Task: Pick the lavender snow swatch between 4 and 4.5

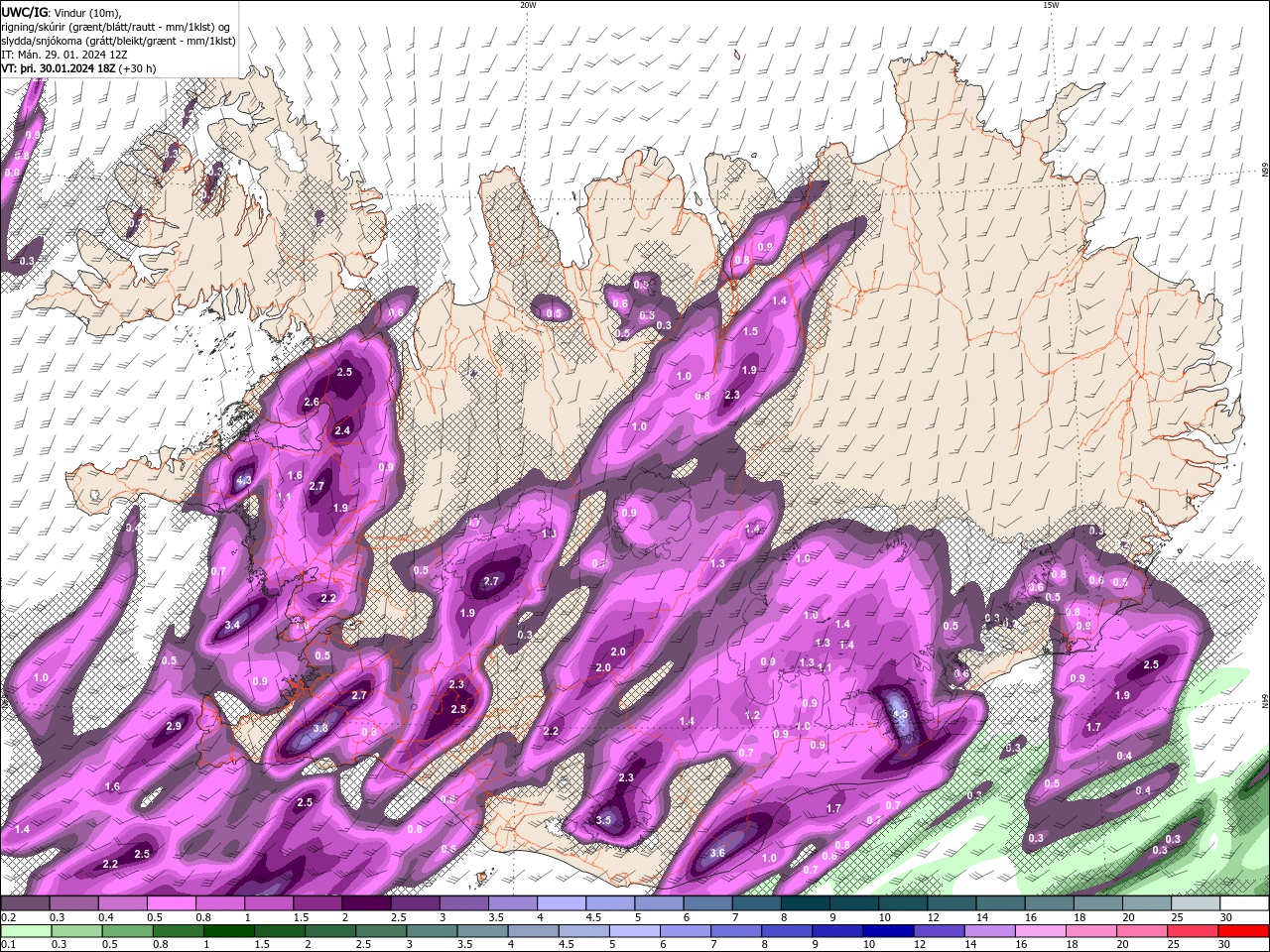Action: click(561, 903)
